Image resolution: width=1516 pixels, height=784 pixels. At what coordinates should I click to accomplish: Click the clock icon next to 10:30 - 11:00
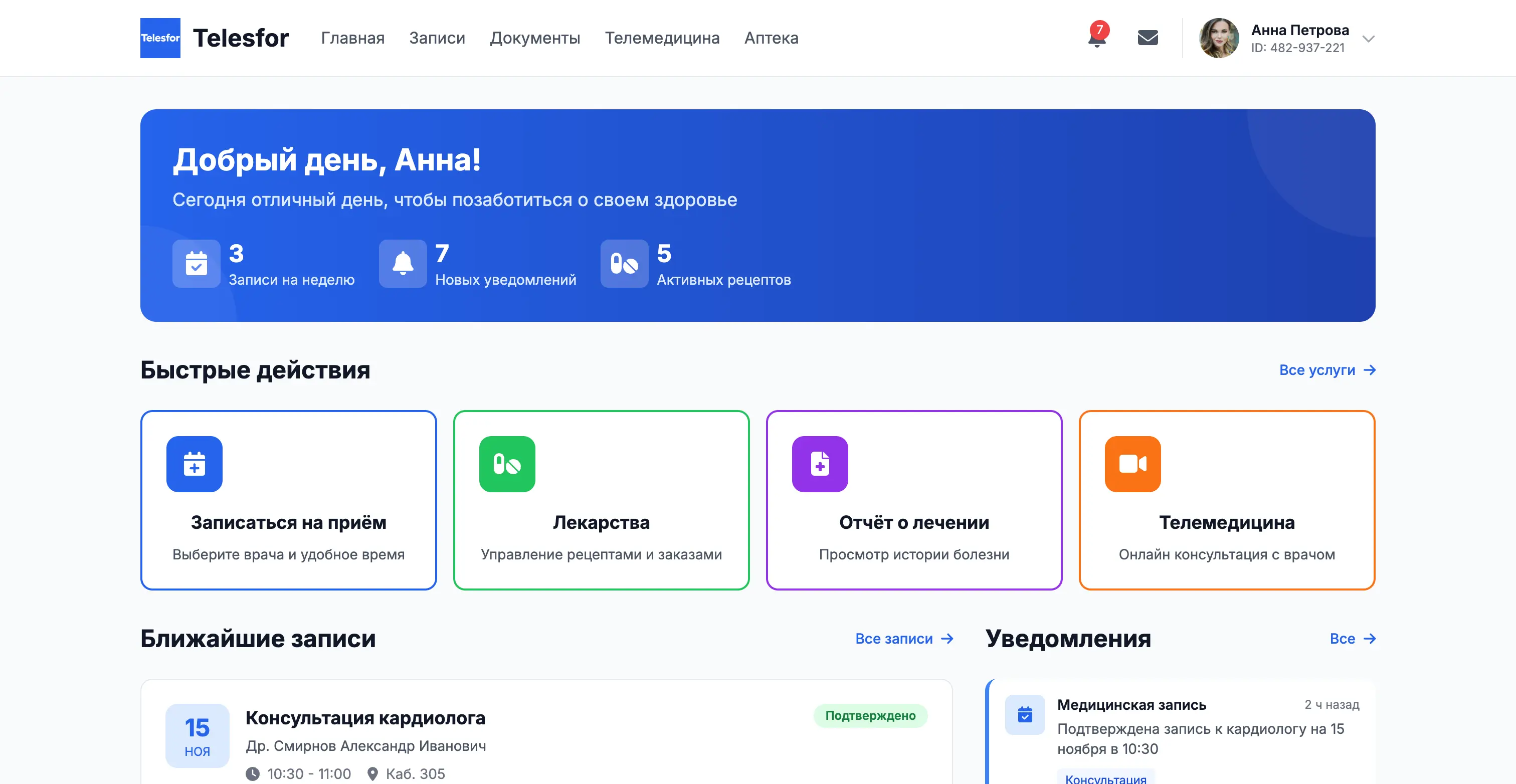coord(253,773)
